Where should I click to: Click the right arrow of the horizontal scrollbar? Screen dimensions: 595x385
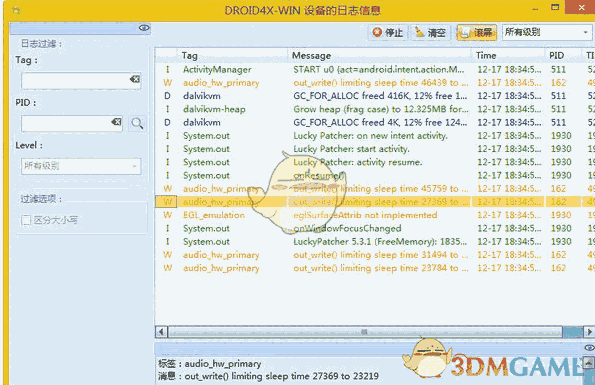[589, 332]
